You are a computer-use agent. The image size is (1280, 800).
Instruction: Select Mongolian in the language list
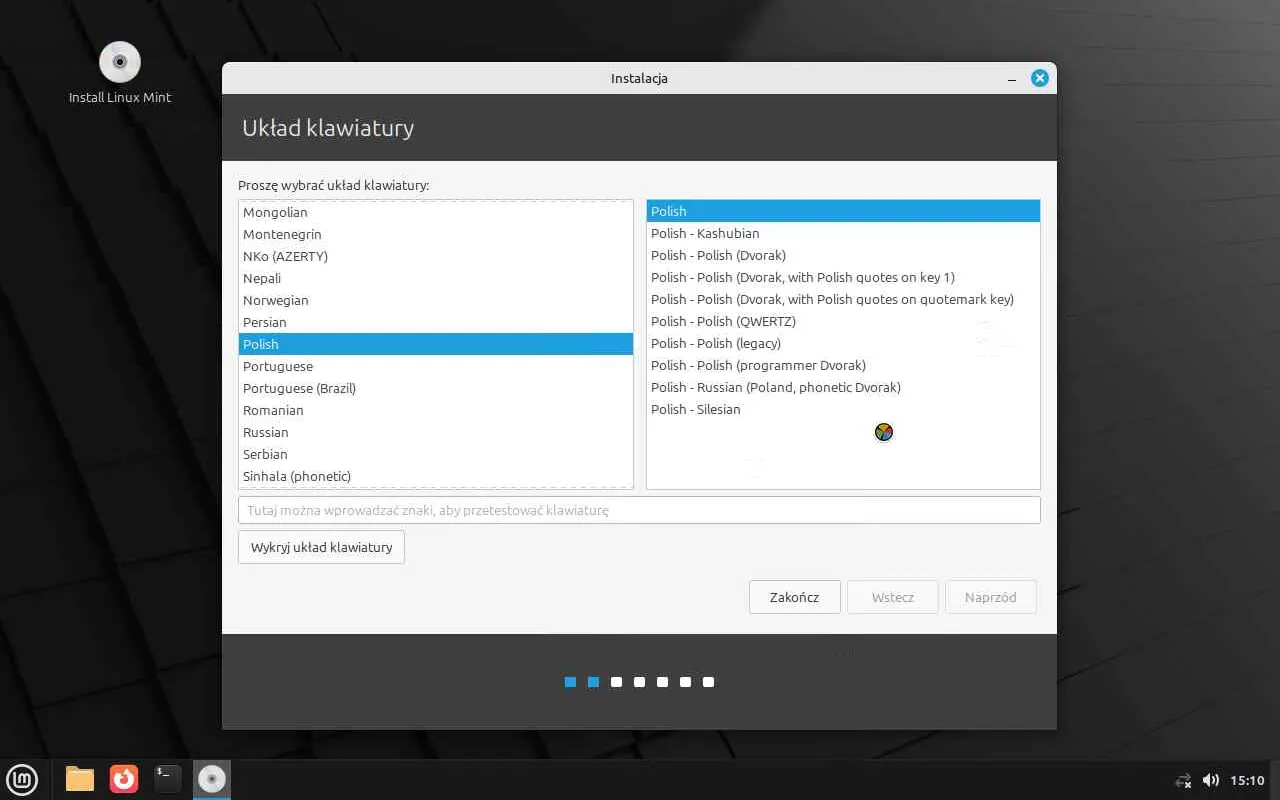point(436,212)
